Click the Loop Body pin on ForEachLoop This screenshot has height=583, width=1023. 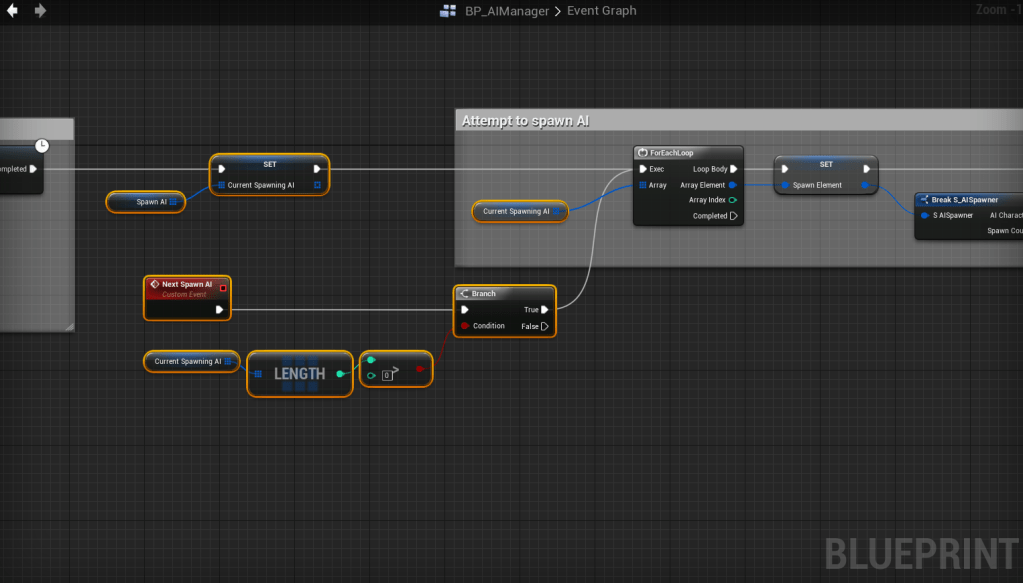tap(734, 169)
